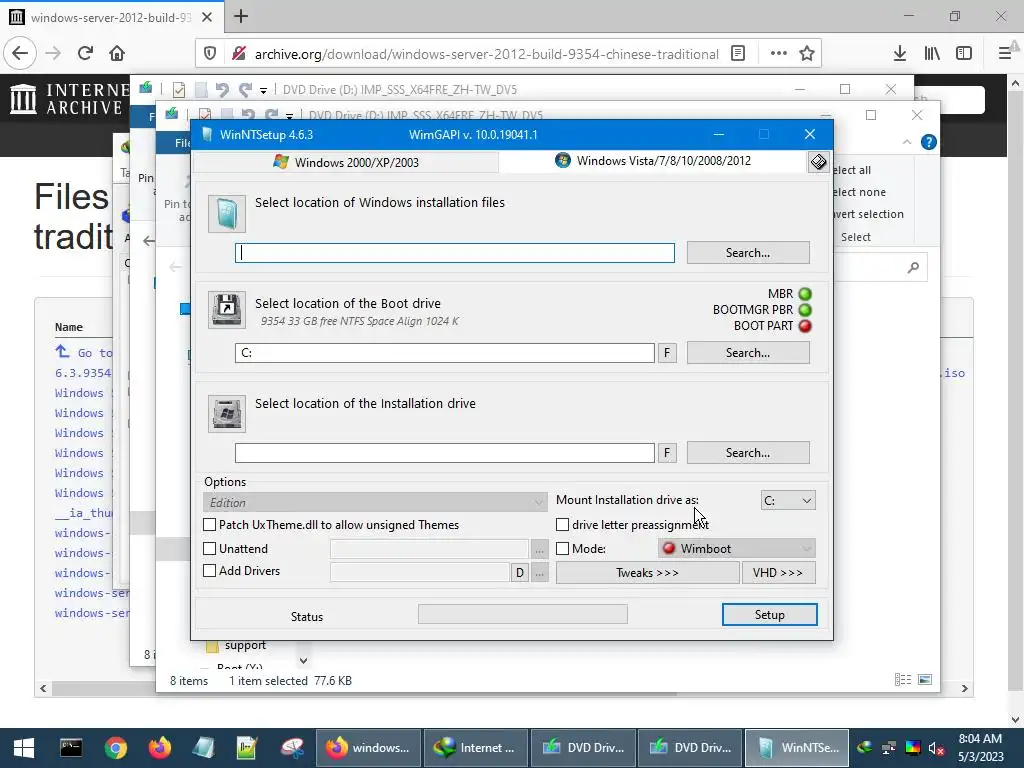
Task: Go to Firefox home page
Action: click(x=117, y=53)
